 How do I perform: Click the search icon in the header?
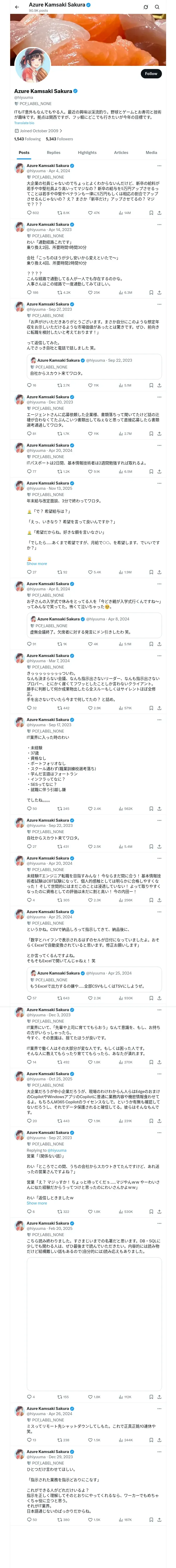[157, 7]
